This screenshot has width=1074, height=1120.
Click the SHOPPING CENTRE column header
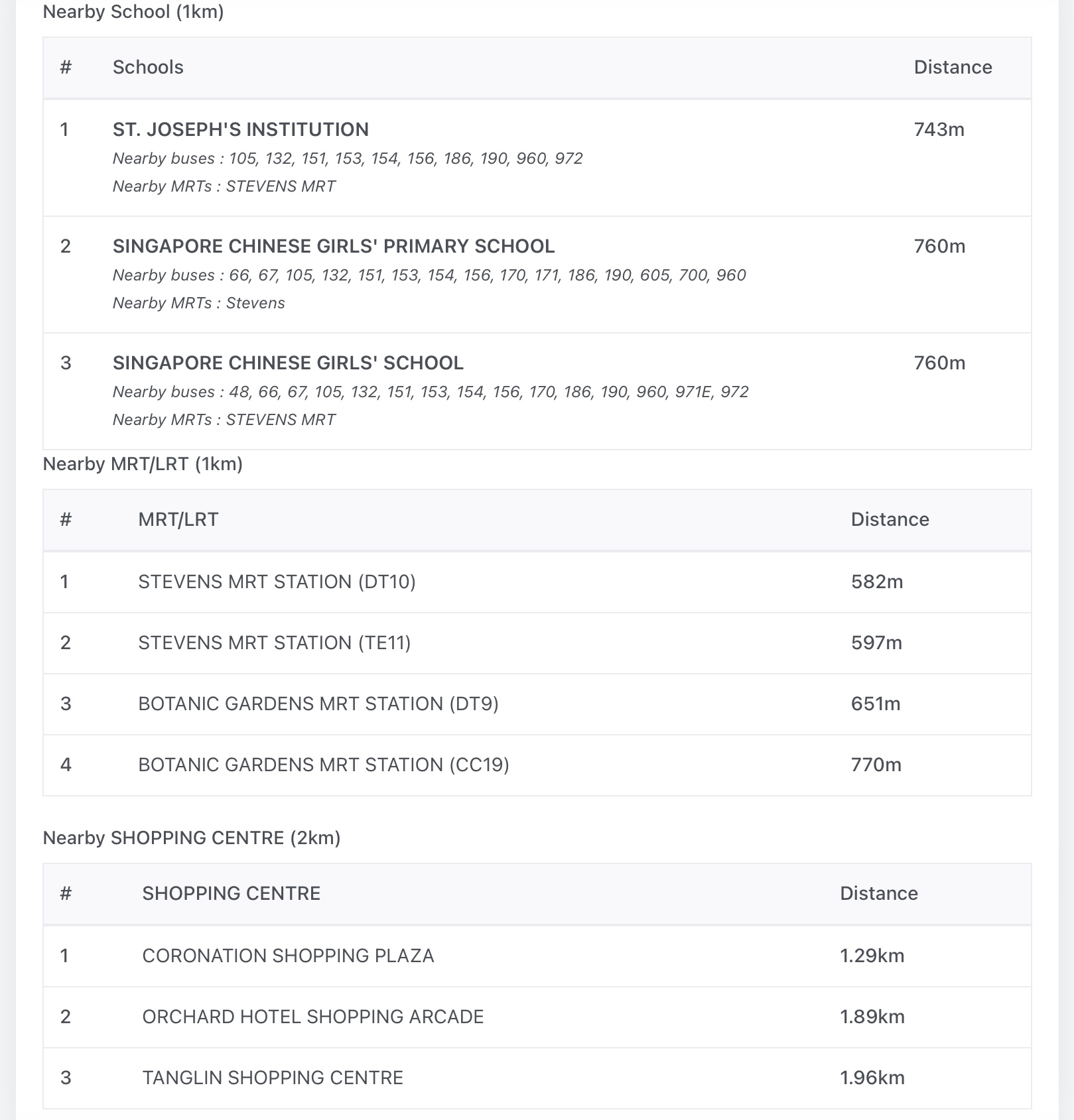pyautogui.click(x=231, y=893)
